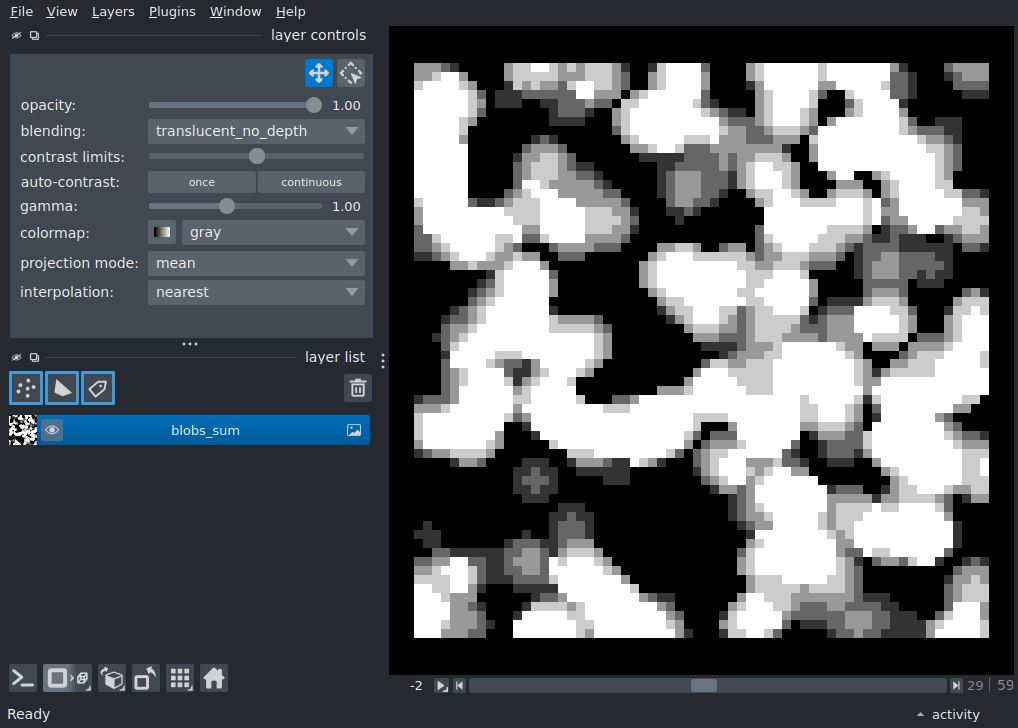
Task: Hide layer controls panel with eye icon
Action: 17,35
